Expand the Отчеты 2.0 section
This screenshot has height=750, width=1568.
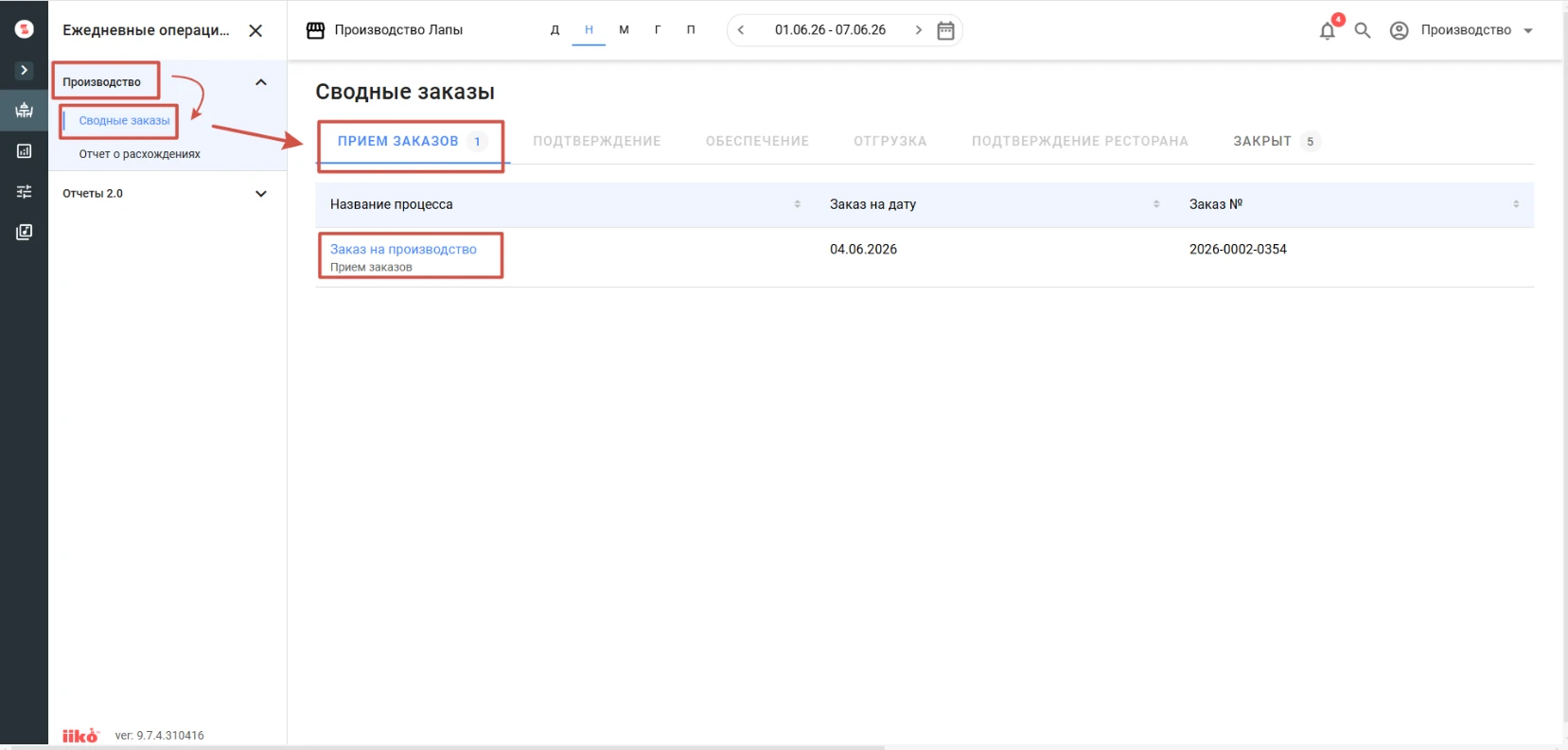[261, 194]
